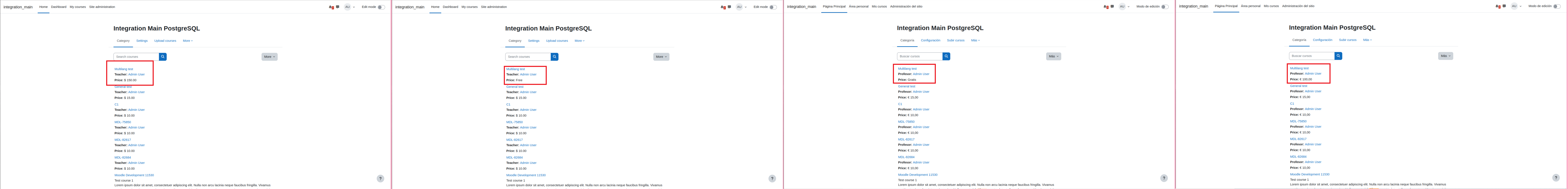Open 'Administración del sitio' in fourth panel

click(x=1298, y=6)
